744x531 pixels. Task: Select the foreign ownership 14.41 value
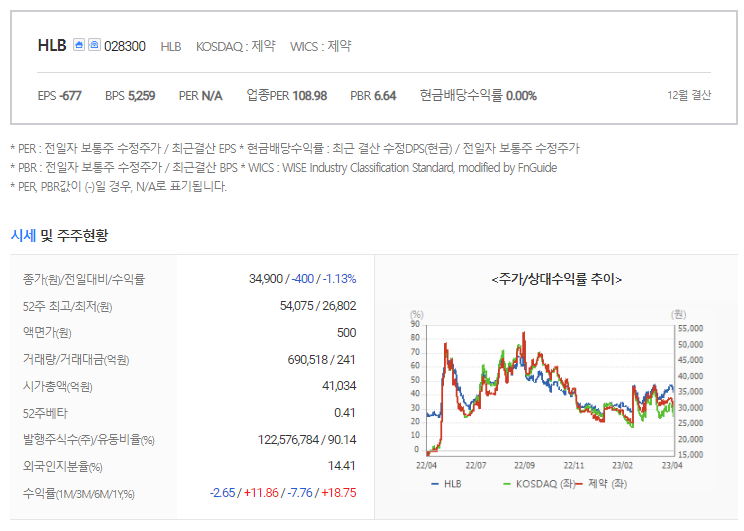[342, 466]
